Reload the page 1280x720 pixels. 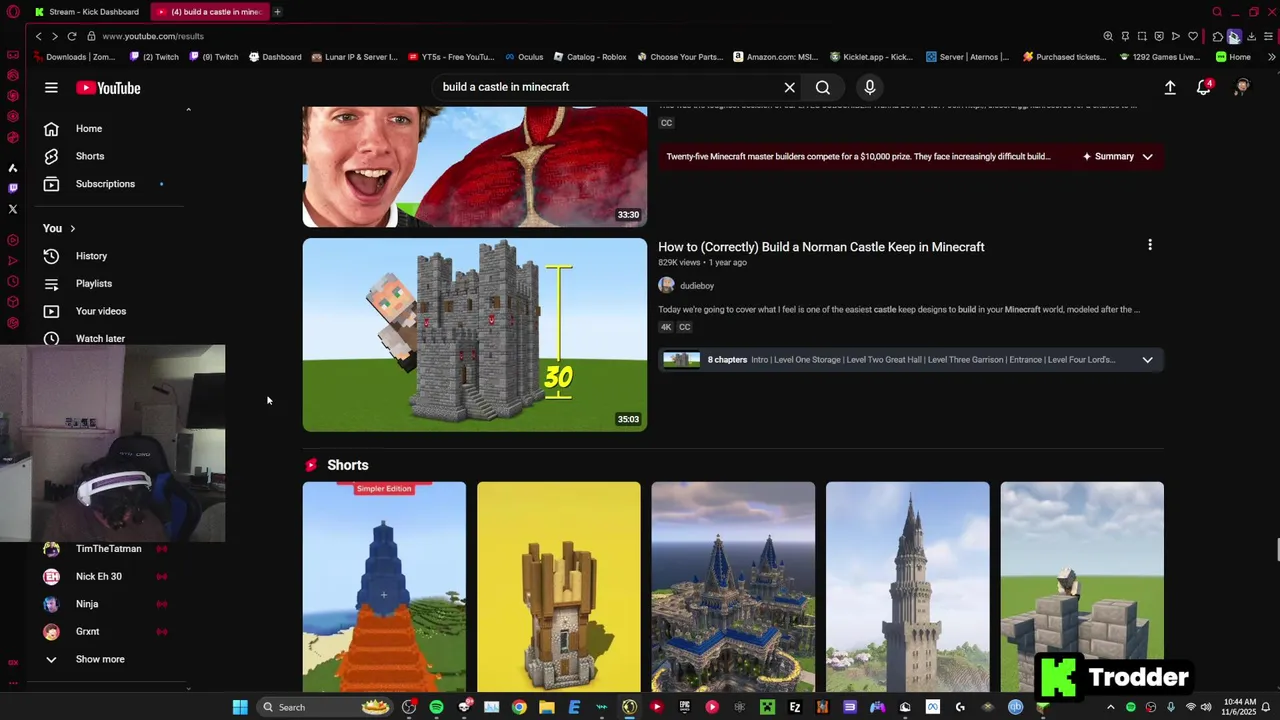pyautogui.click(x=72, y=36)
